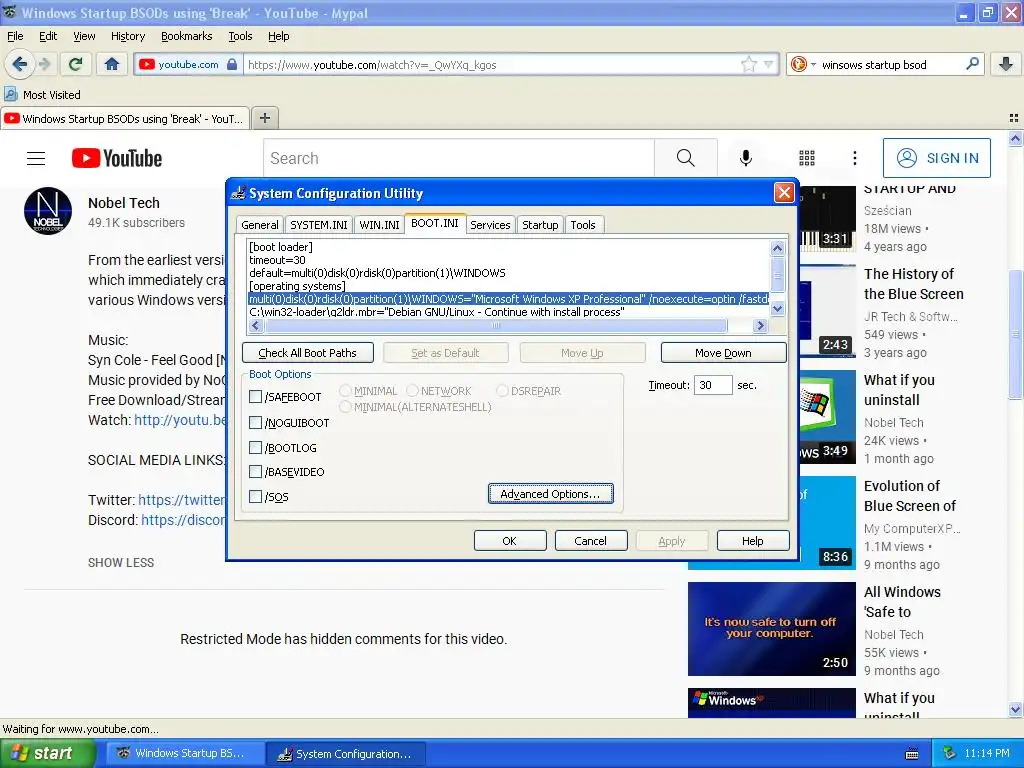
Task: Go back with the browser back arrow
Action: 20,64
